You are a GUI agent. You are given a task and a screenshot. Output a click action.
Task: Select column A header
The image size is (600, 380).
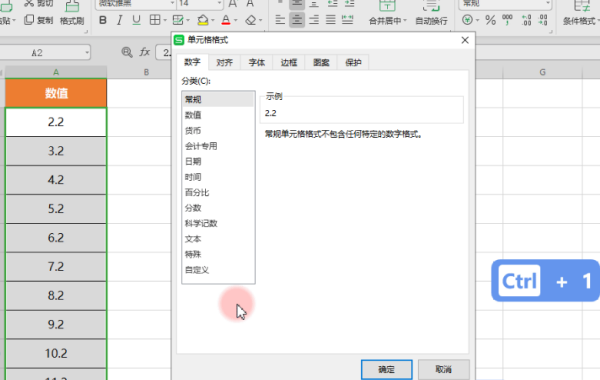56,72
